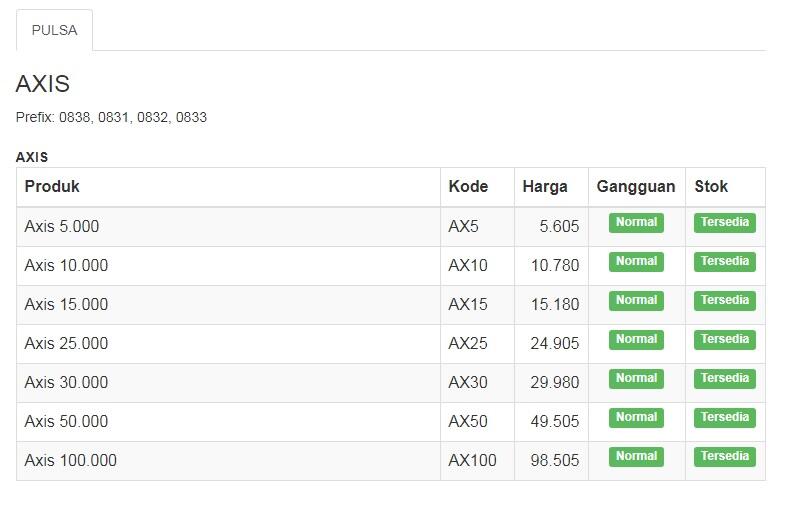791x508 pixels.
Task: Click the AX5 code cell
Action: click(477, 227)
